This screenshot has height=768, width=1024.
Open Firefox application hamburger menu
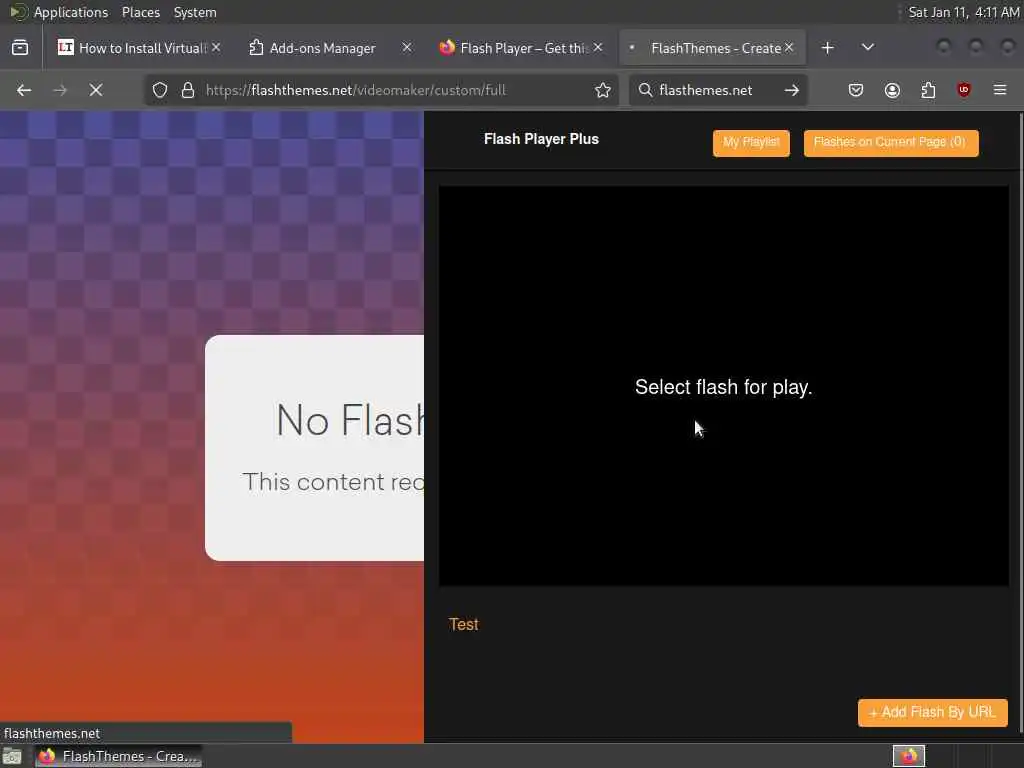pos(1000,90)
